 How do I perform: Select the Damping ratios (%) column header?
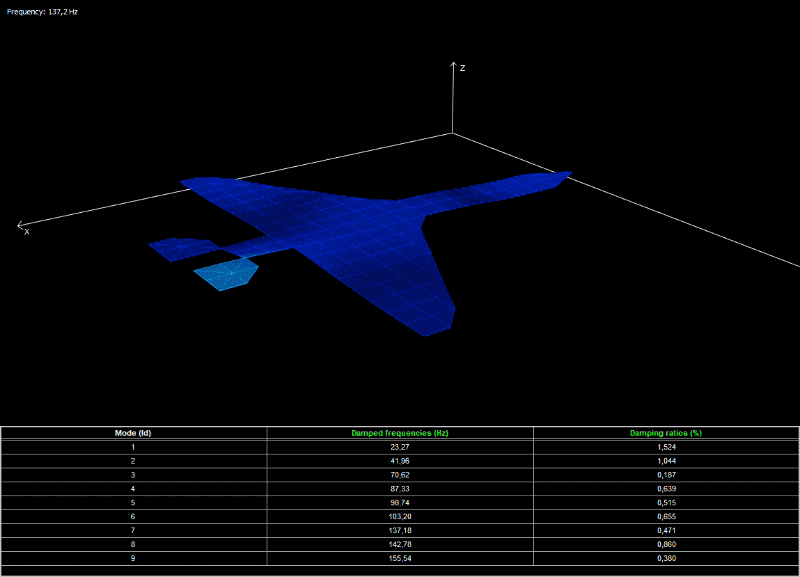666,433
